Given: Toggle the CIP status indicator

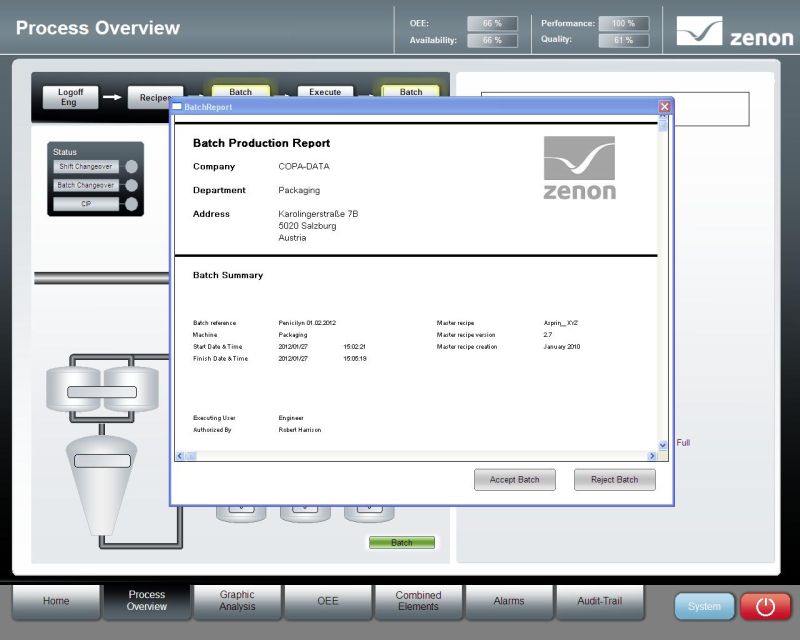Looking at the screenshot, I should click(131, 204).
